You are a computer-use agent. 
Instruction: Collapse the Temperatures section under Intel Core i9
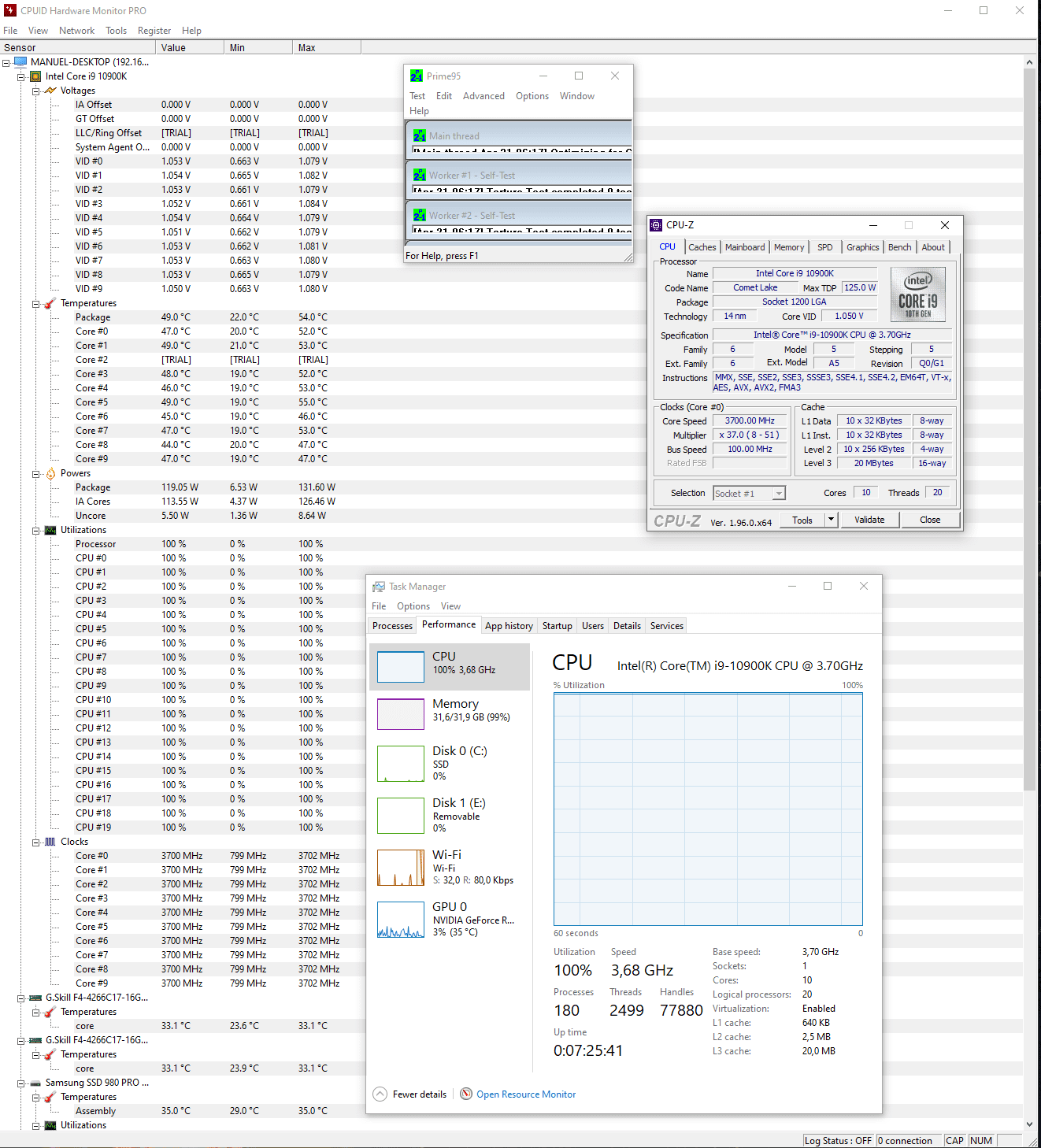pyautogui.click(x=36, y=304)
